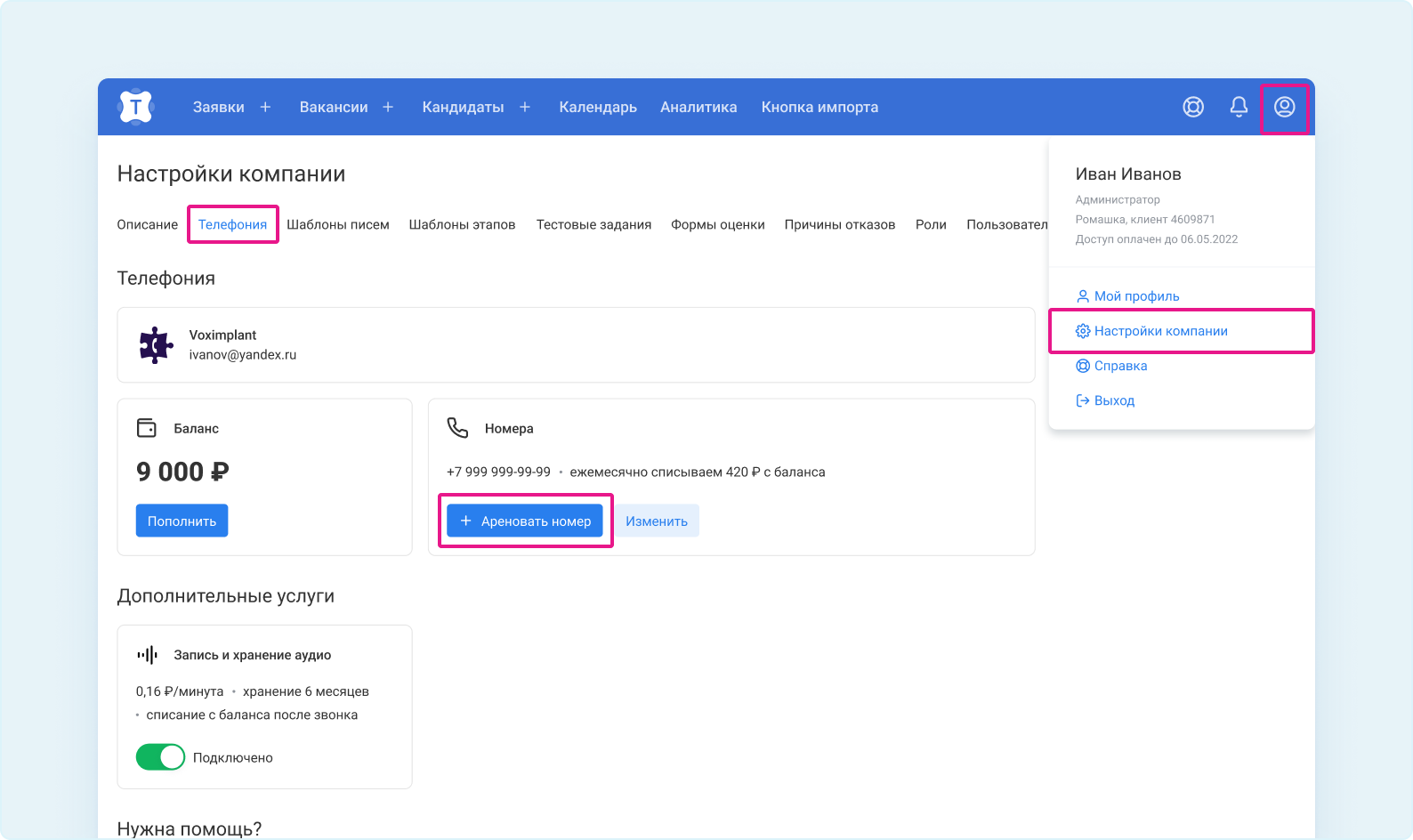Open Справка in user menu
This screenshot has width=1413, height=840.
click(x=1120, y=366)
